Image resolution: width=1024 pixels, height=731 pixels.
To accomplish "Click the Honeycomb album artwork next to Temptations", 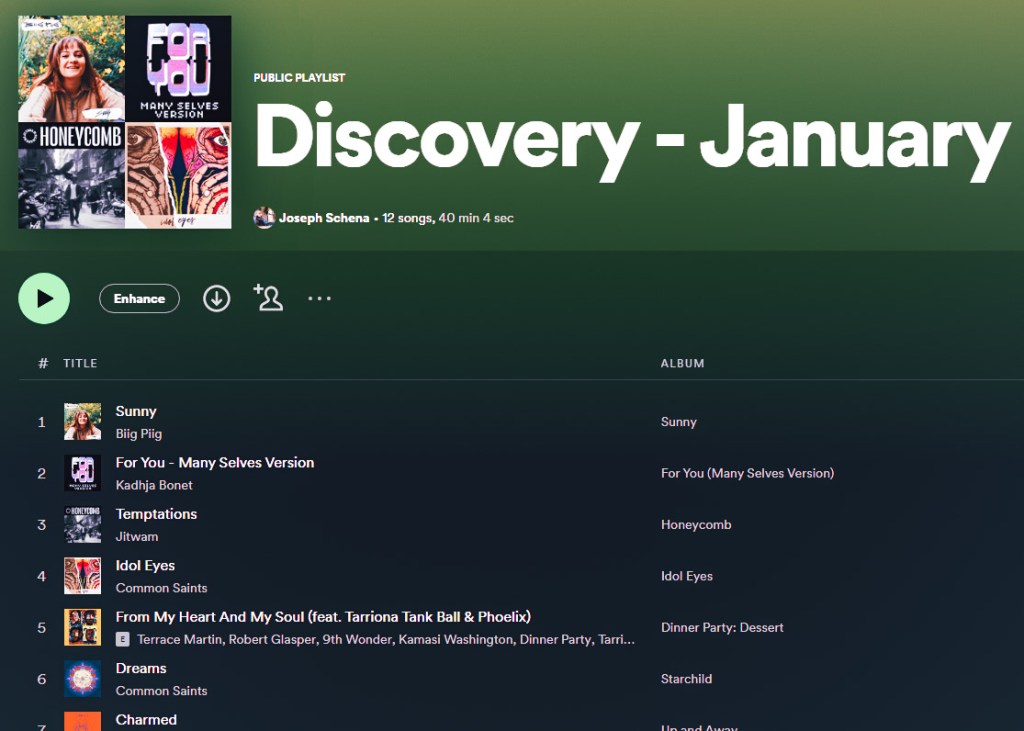I will [82, 524].
